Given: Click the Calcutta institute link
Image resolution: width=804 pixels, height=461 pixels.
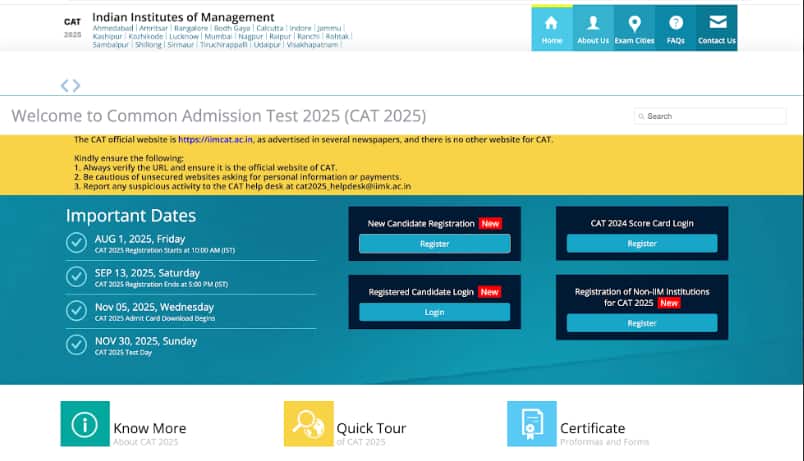Looking at the screenshot, I should click(270, 28).
